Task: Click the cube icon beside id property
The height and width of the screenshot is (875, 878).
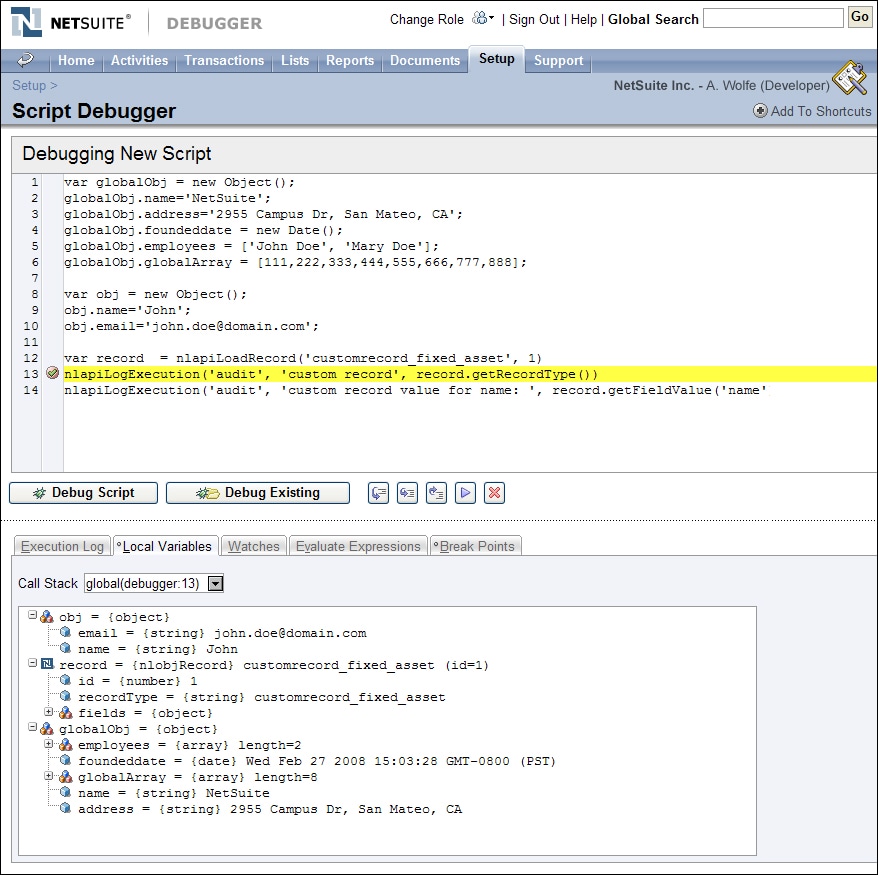Action: tap(66, 680)
